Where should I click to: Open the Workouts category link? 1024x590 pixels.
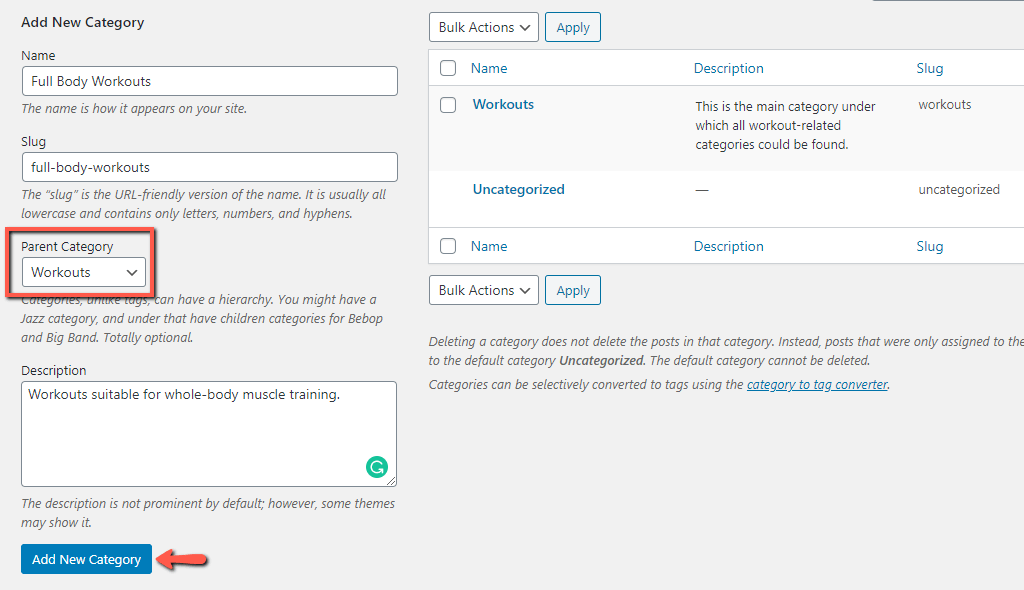(x=503, y=105)
